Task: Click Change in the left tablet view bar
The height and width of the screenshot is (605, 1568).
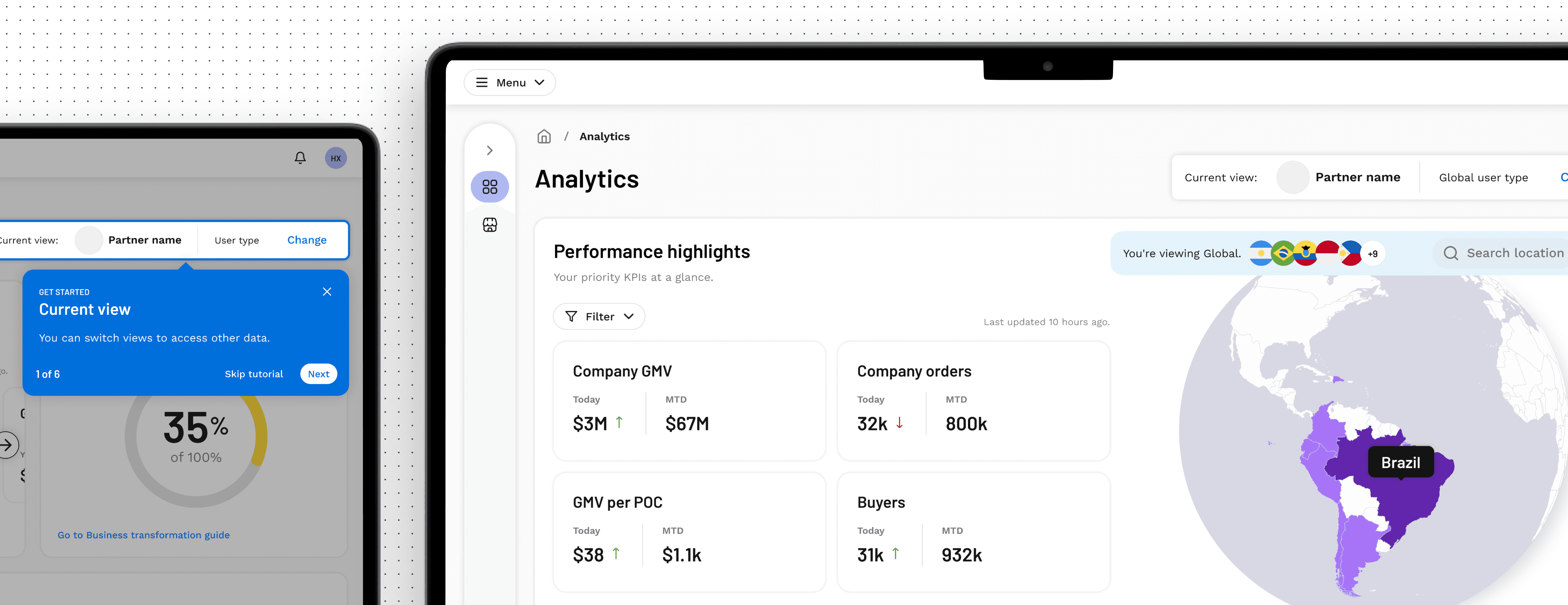Action: (307, 240)
